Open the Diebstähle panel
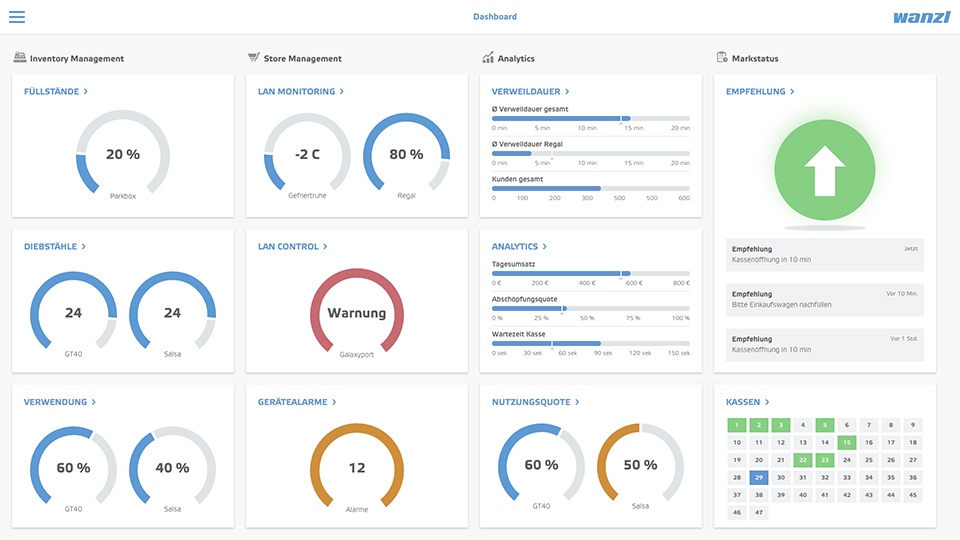960x540 pixels. coord(54,246)
